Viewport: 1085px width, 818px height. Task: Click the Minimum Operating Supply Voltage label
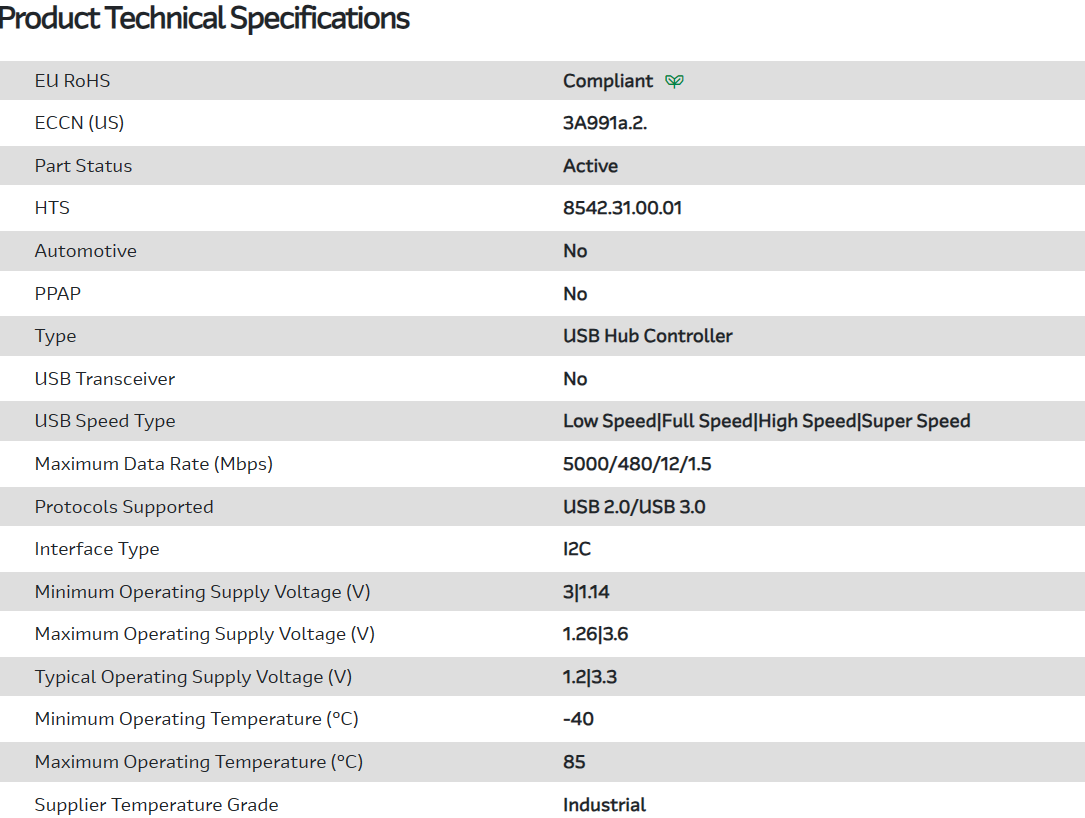pos(202,592)
